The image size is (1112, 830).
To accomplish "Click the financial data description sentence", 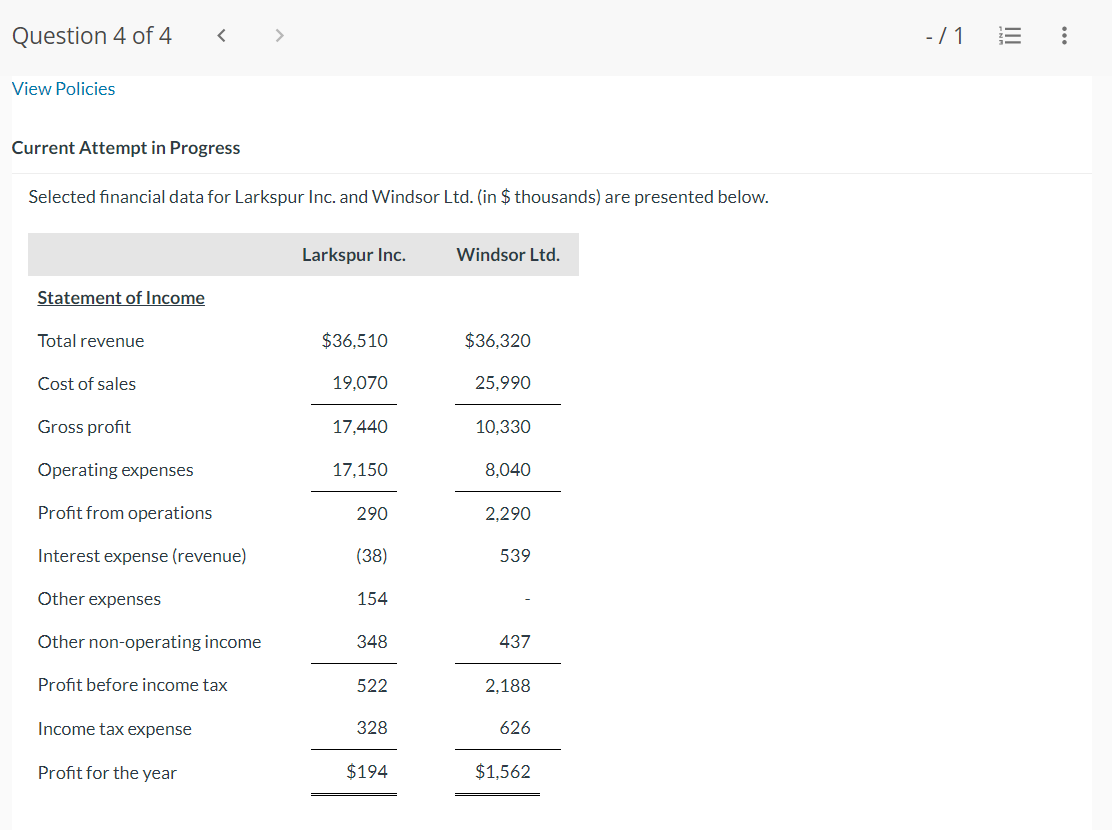I will pos(398,196).
